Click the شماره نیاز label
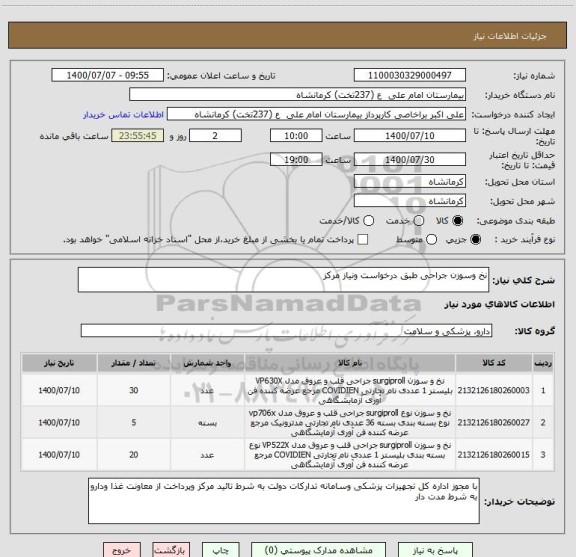576x557 pixels. point(534,76)
